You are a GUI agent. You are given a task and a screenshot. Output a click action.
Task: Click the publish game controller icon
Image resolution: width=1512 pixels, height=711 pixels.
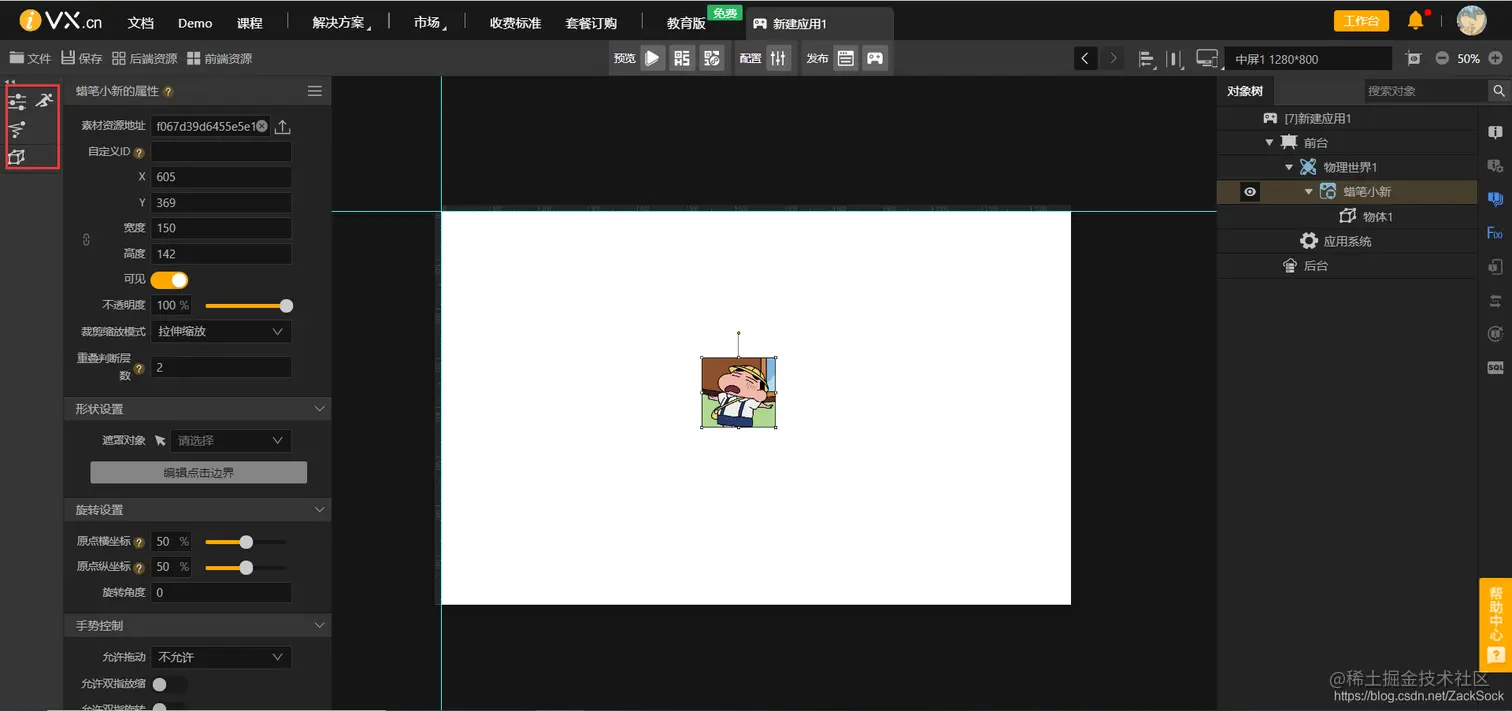pyautogui.click(x=875, y=58)
